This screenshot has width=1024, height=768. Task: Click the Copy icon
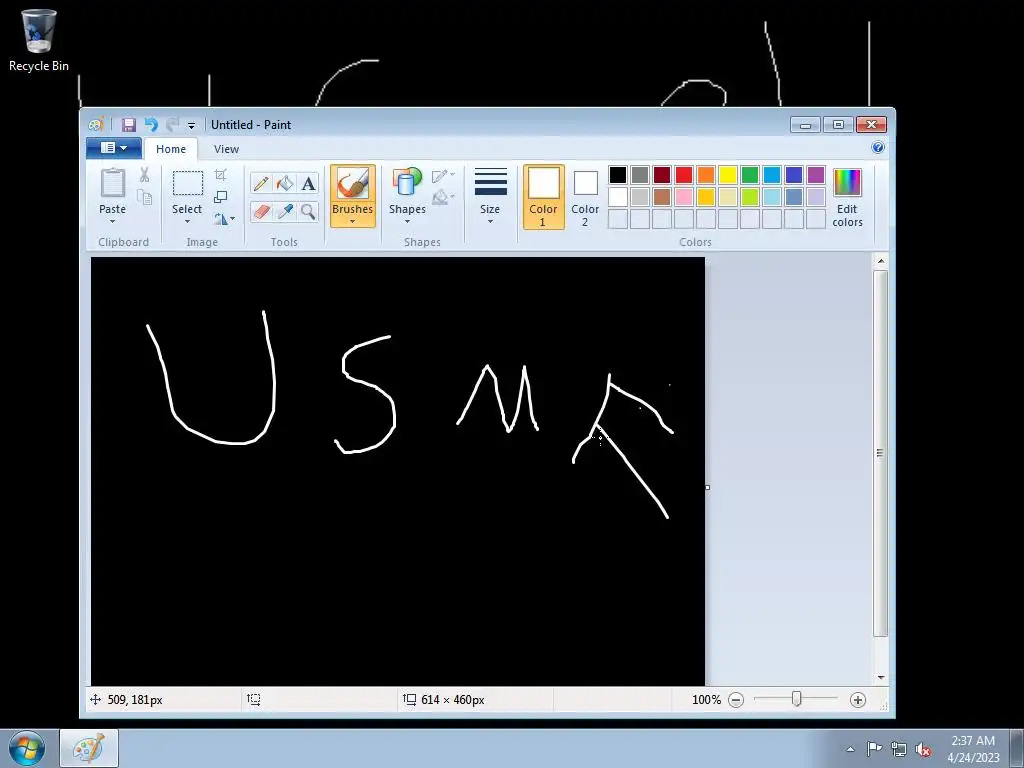[144, 197]
